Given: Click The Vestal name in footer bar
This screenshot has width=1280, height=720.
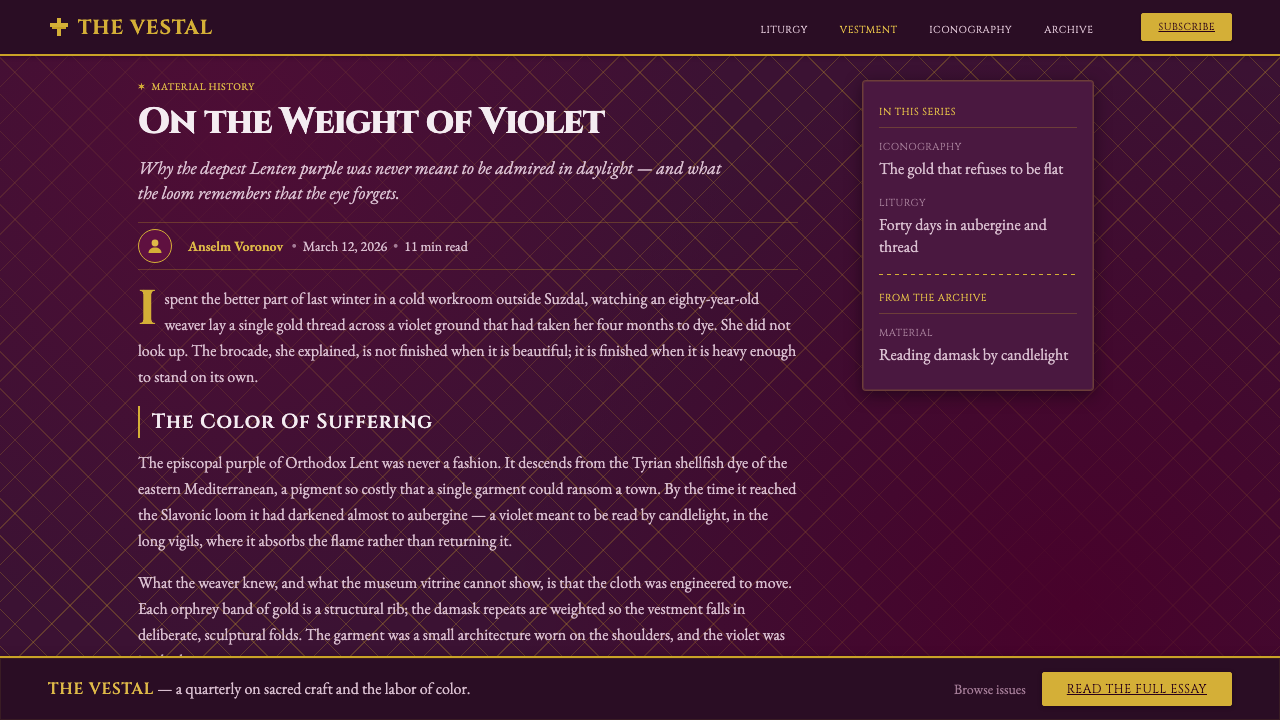Looking at the screenshot, I should point(100,688).
